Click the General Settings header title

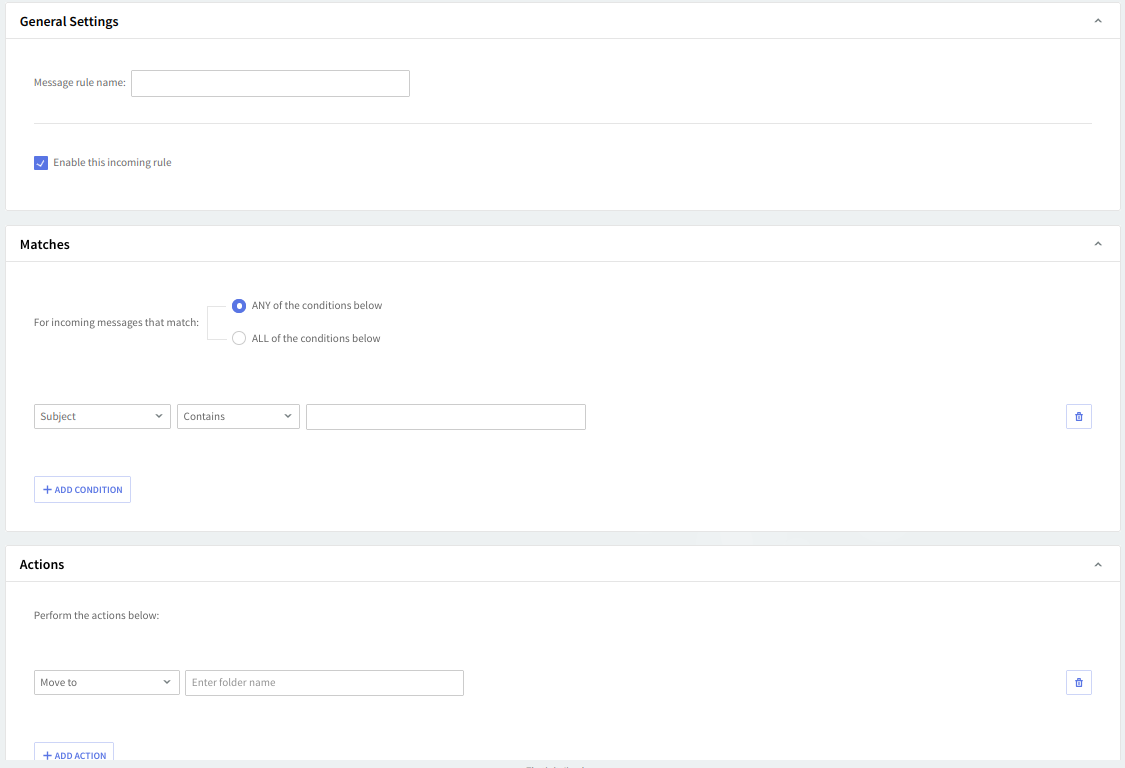coord(69,21)
